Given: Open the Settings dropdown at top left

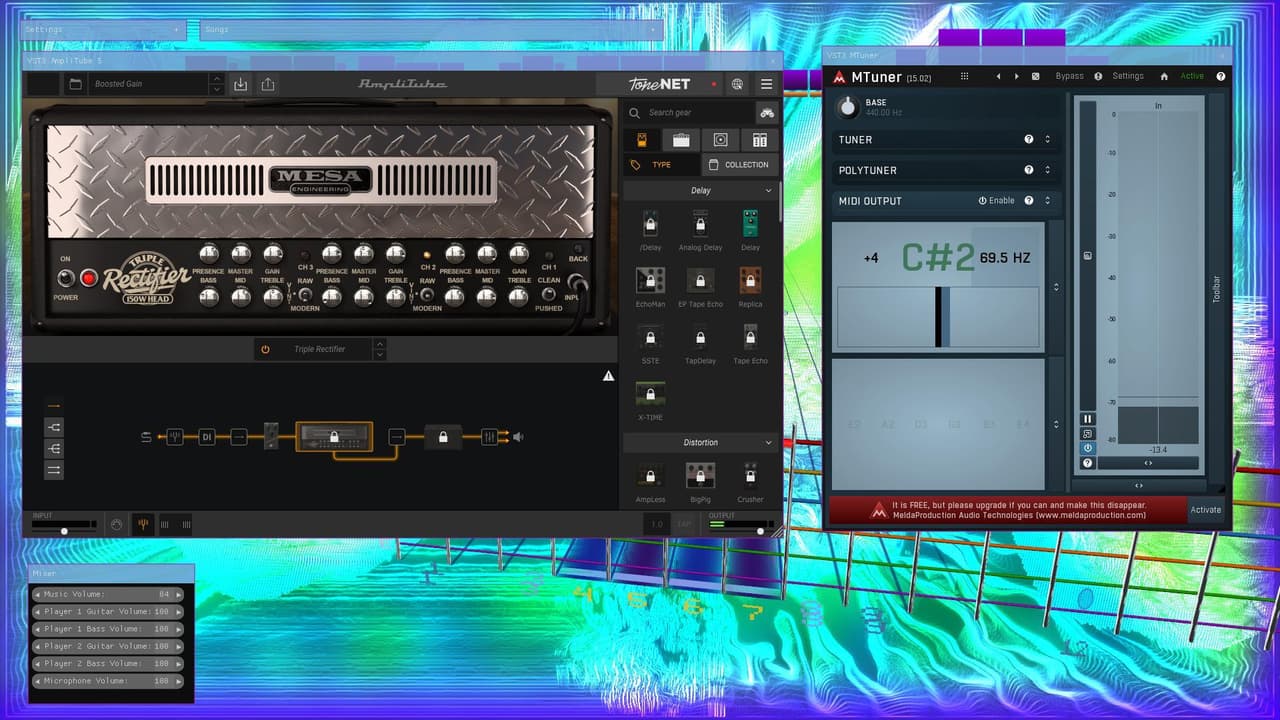Looking at the screenshot, I should point(103,30).
